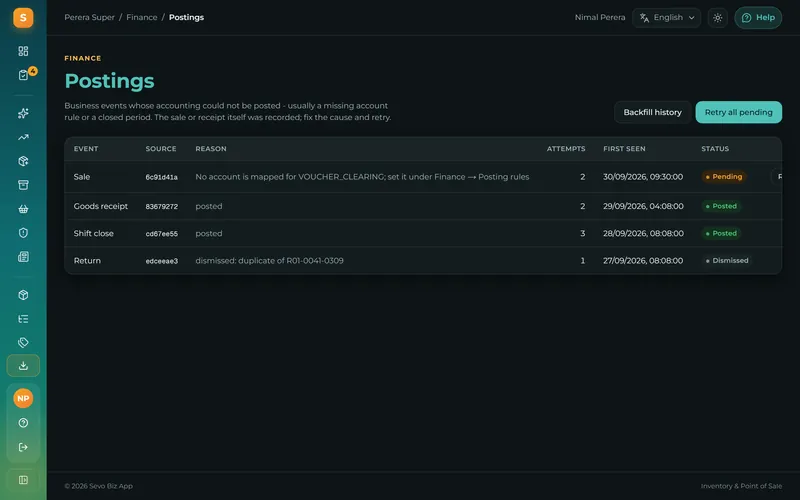This screenshot has width=800, height=500.
Task: Click source ID edceeae3
Action: point(161,261)
